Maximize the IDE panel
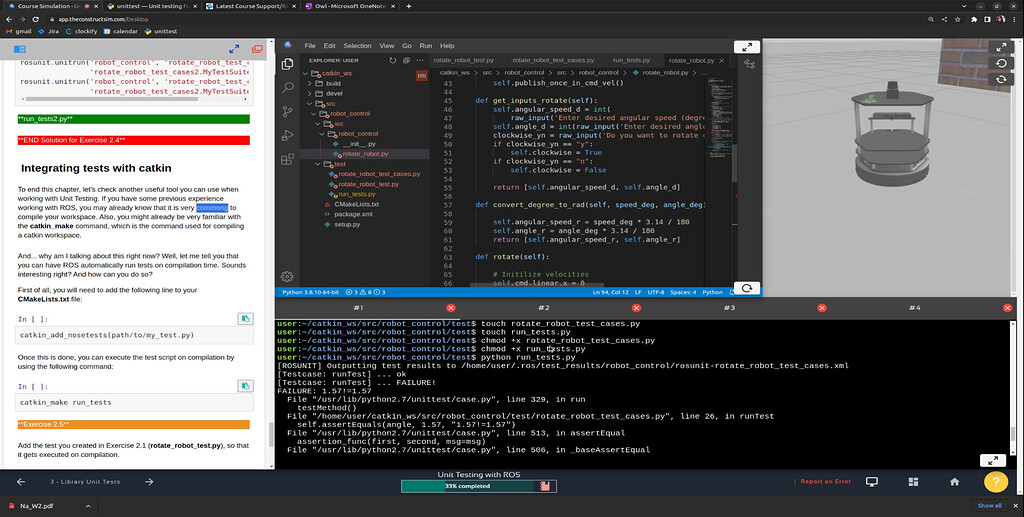Viewport: 1024px width, 517px height. [746, 47]
